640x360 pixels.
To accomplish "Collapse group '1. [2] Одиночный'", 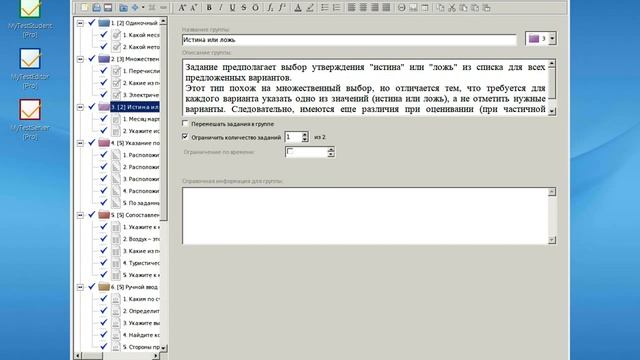I will pyautogui.click(x=80, y=23).
